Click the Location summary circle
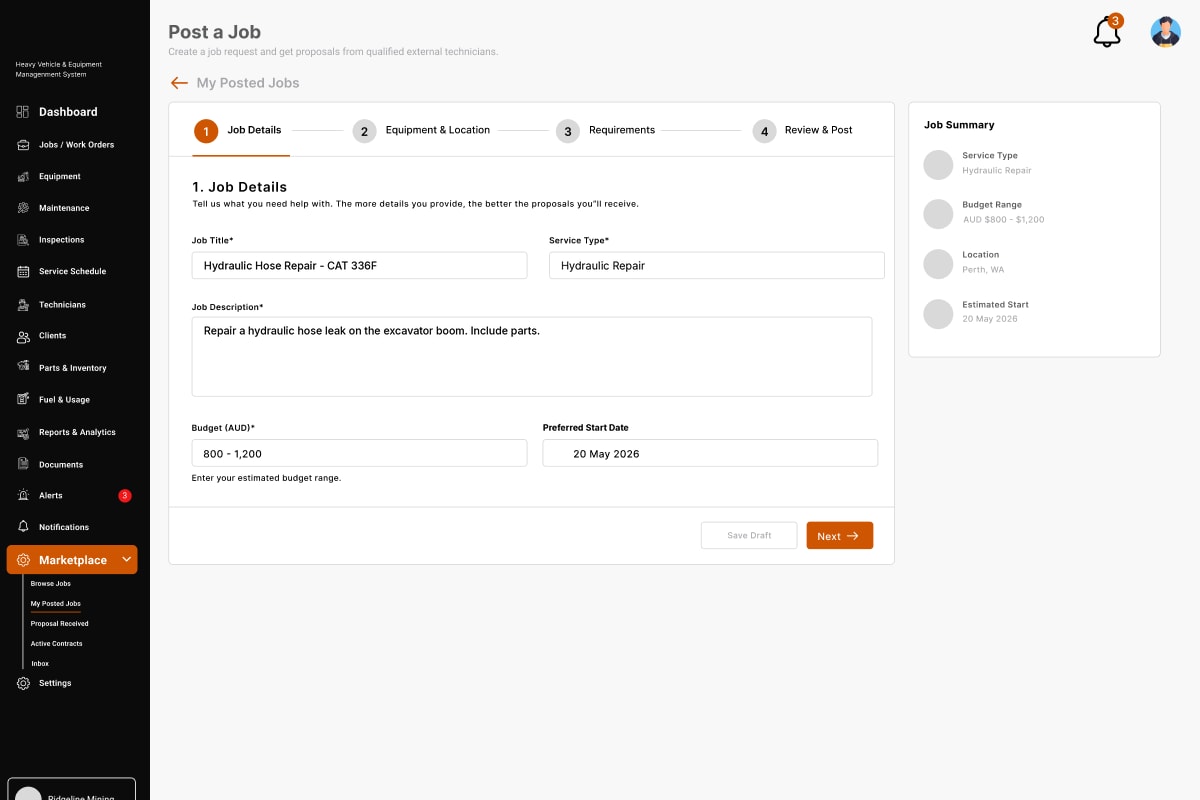The height and width of the screenshot is (800, 1200). [938, 264]
